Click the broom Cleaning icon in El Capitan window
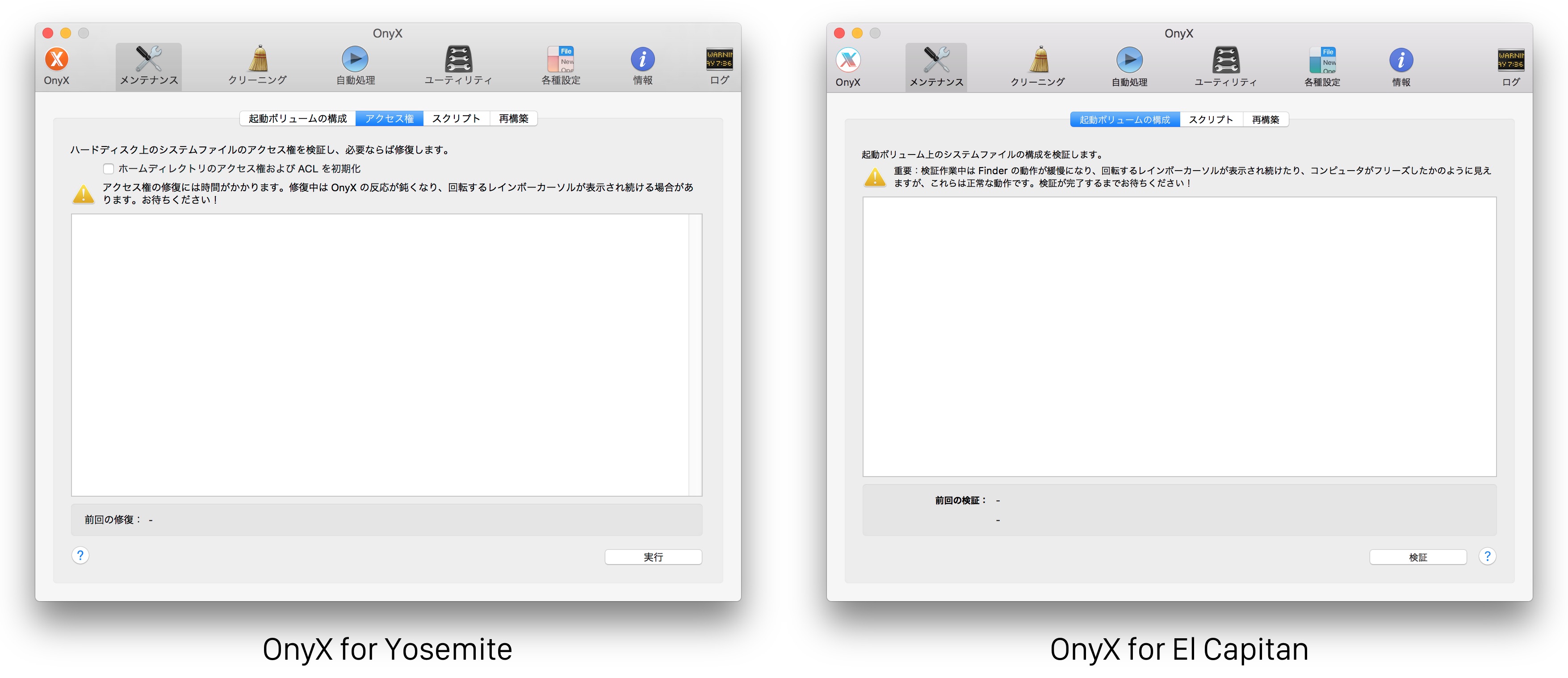 [1039, 60]
